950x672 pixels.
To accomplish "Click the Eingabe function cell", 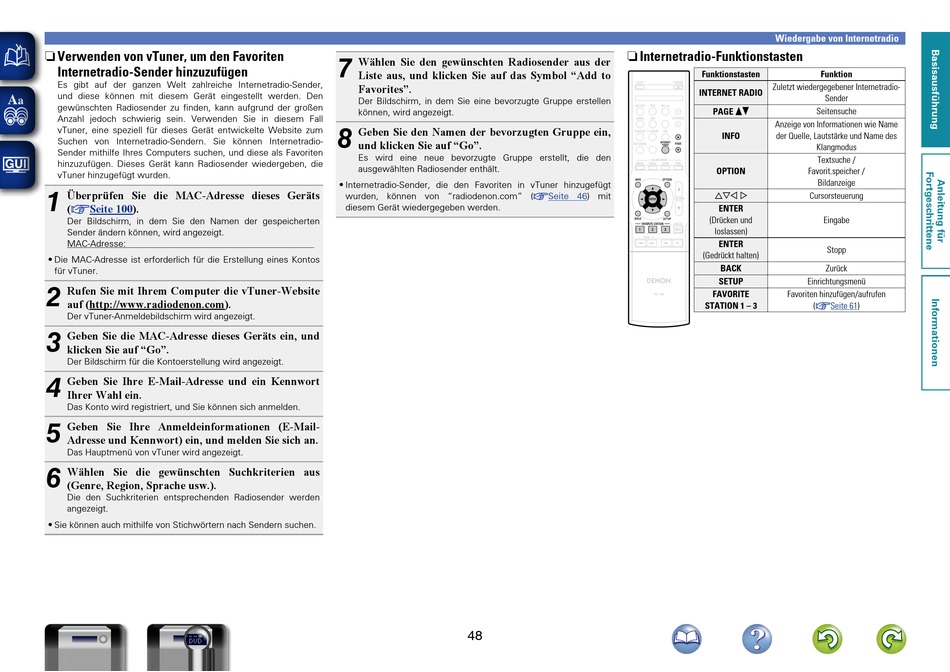I will tap(836, 220).
